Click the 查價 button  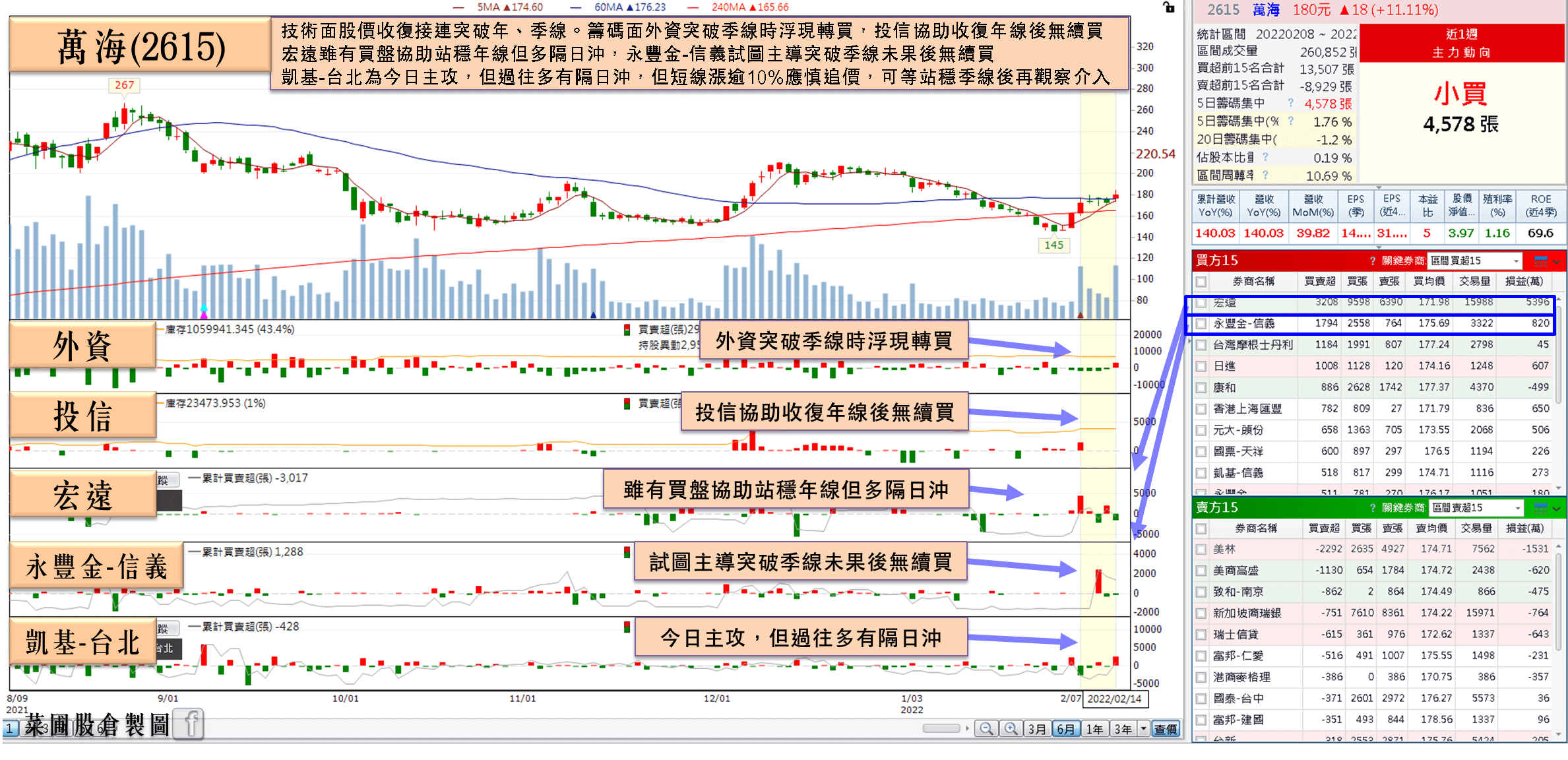tap(1166, 729)
